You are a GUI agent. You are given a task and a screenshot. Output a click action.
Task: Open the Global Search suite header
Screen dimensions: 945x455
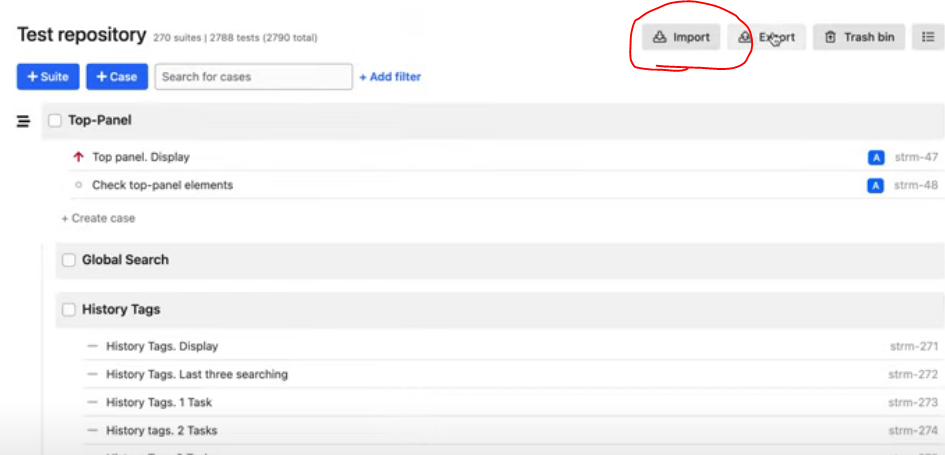click(x=500, y=260)
